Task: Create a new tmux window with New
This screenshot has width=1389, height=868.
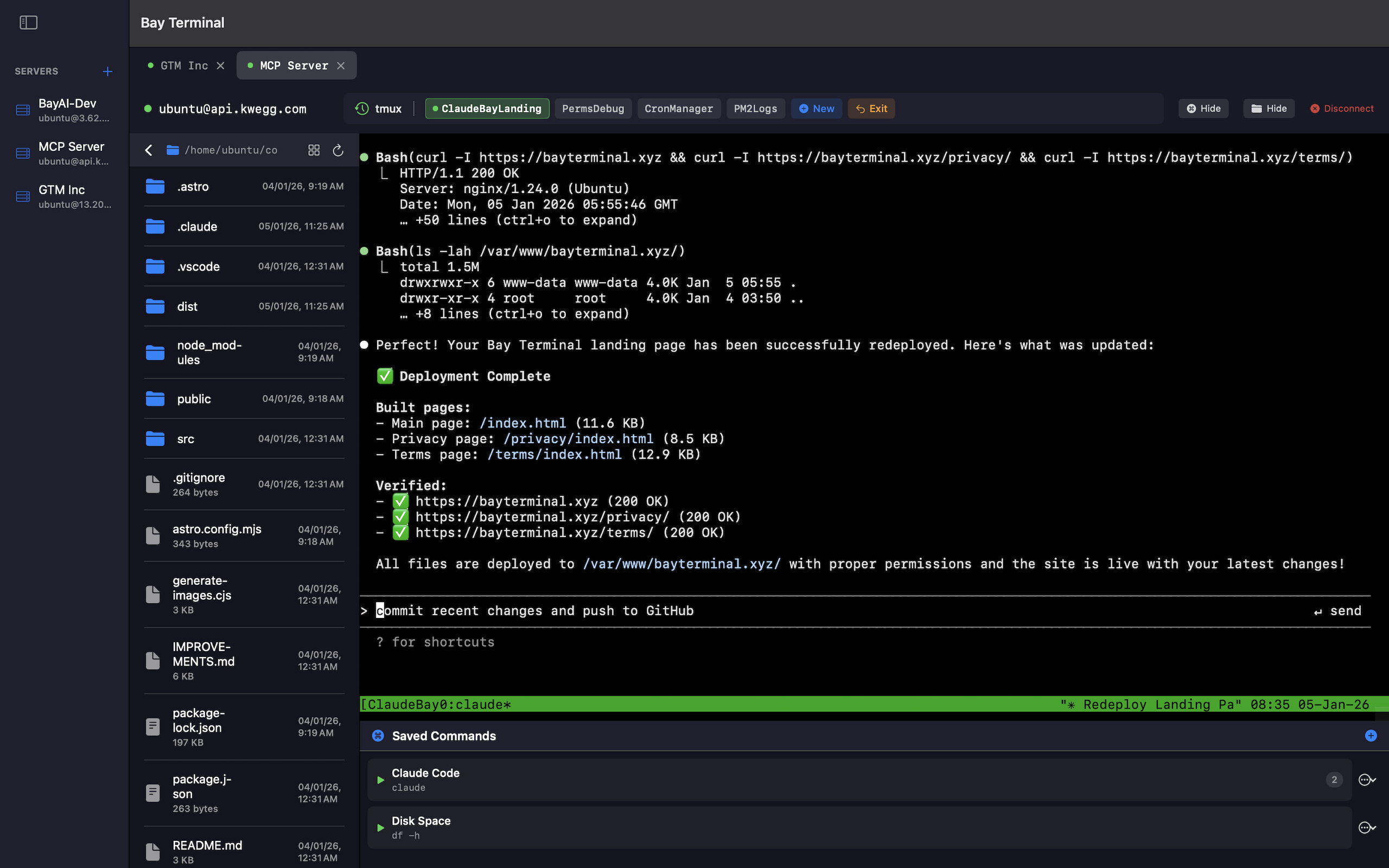Action: [x=815, y=108]
